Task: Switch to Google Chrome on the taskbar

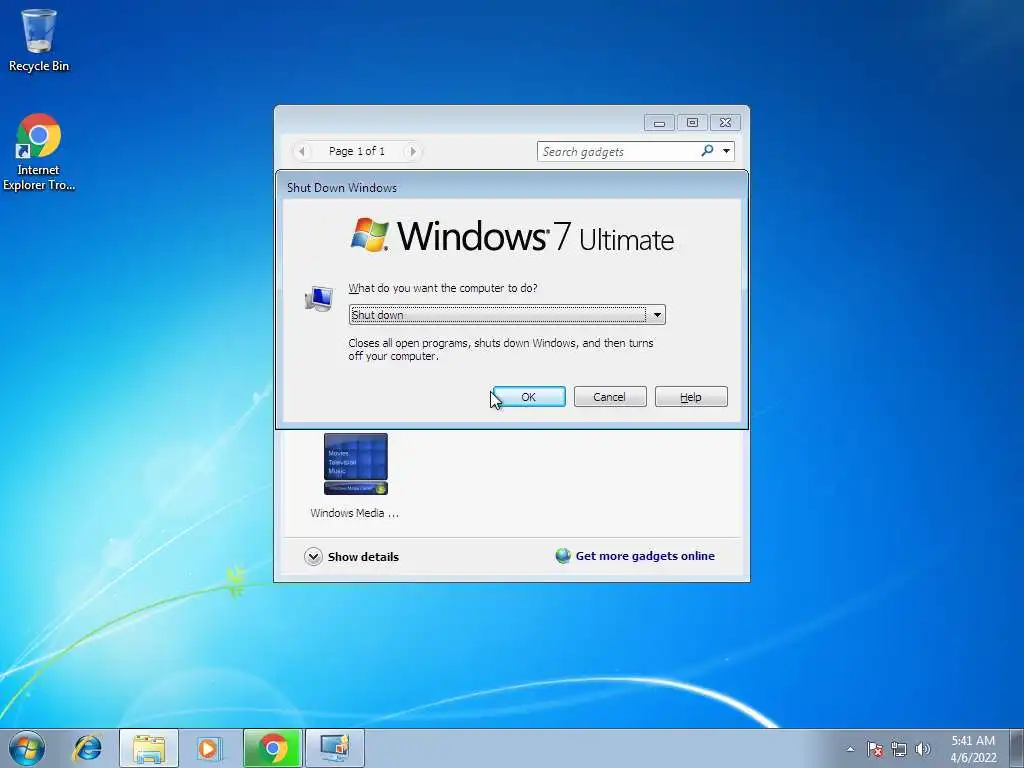Action: (273, 748)
